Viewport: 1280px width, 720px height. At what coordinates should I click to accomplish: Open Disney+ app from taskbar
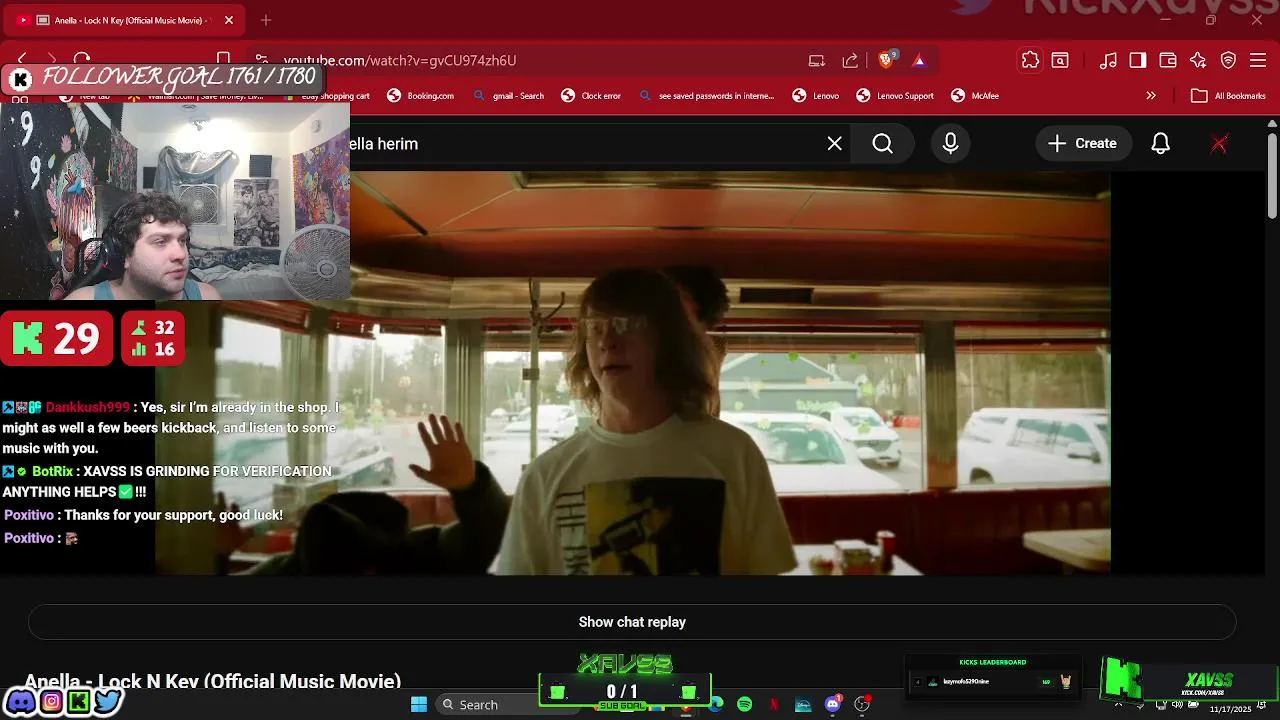(803, 705)
